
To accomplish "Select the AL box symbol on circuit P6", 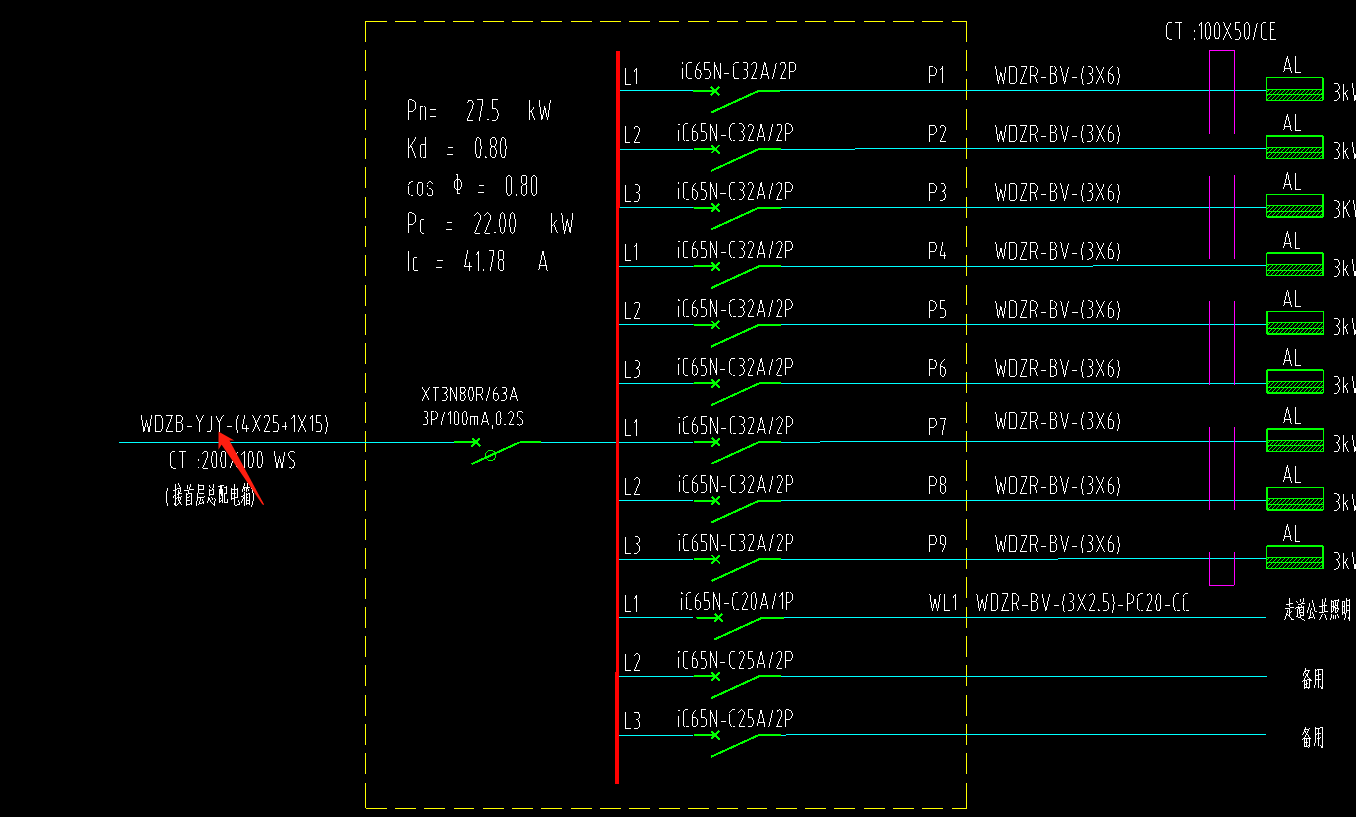I will coord(1294,381).
